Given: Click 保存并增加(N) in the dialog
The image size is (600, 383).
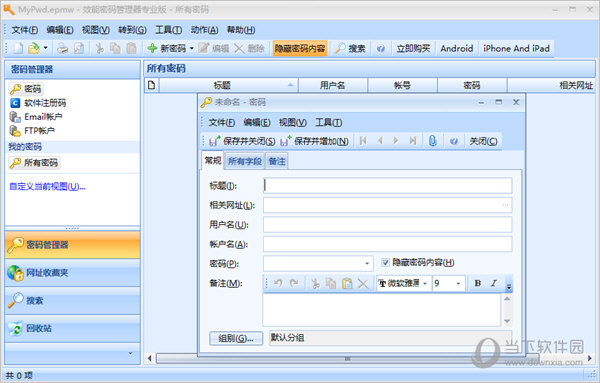Looking at the screenshot, I should (315, 141).
